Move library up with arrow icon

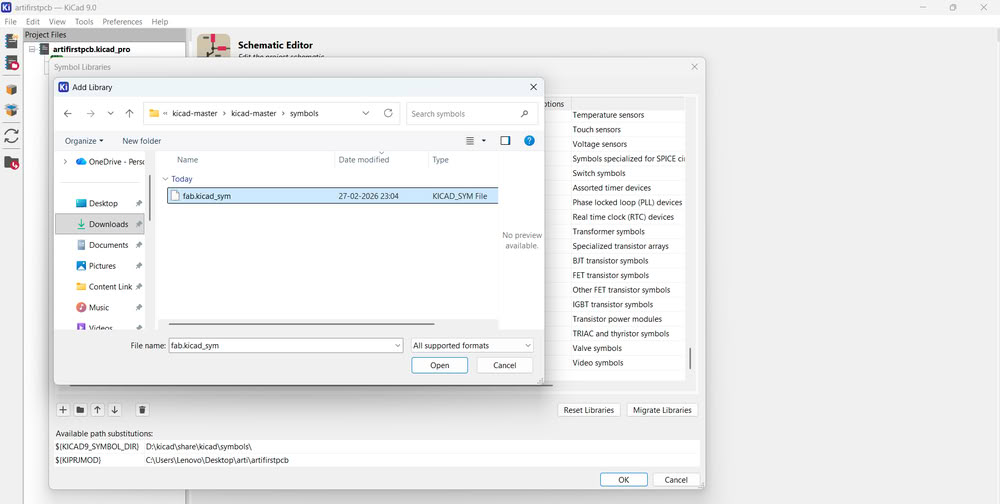coord(98,410)
